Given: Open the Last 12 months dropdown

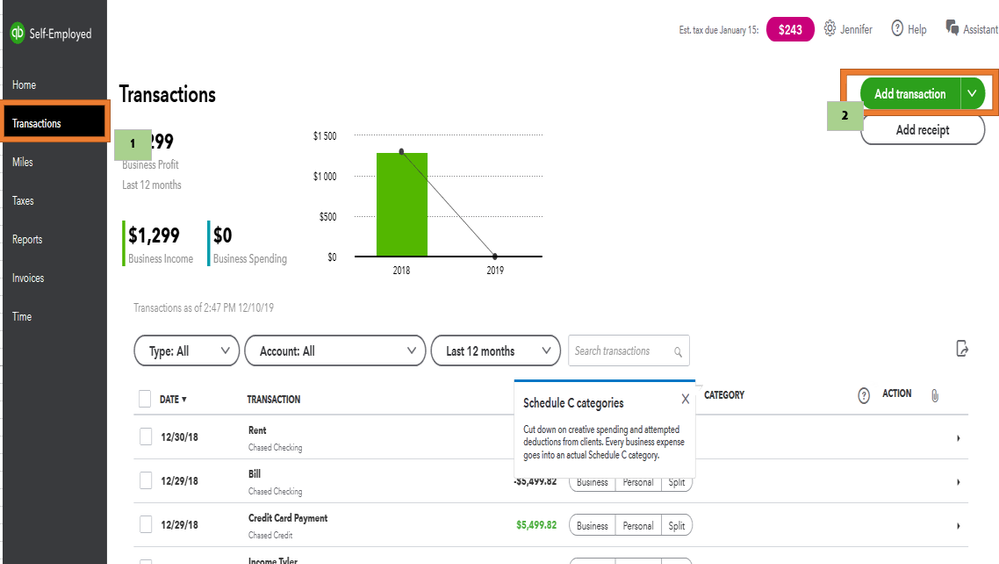Looking at the screenshot, I should (x=495, y=351).
